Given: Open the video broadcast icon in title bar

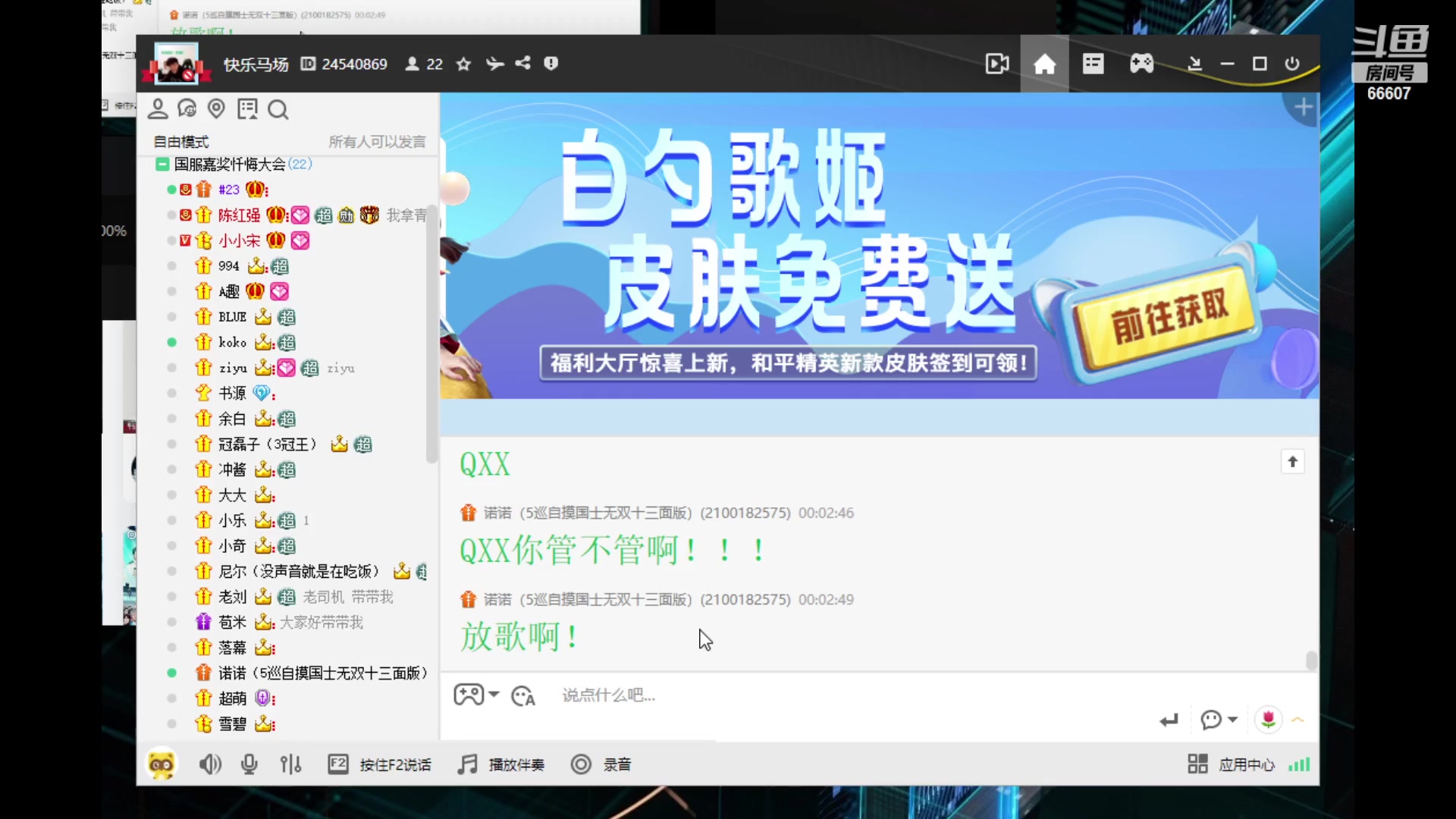Looking at the screenshot, I should coord(996,64).
